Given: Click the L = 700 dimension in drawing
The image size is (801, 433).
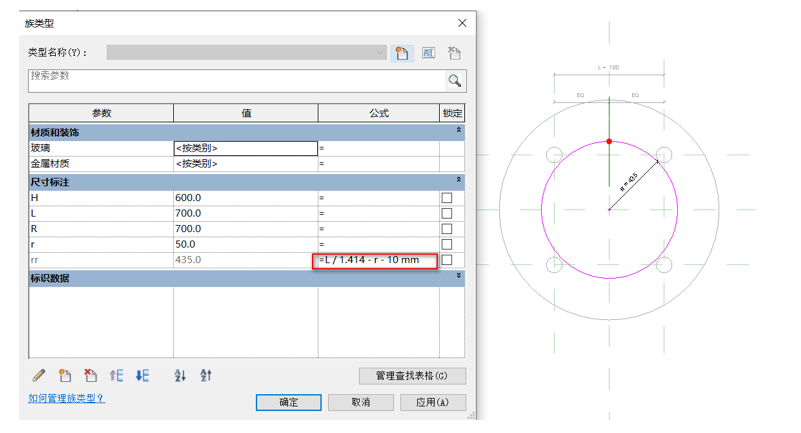Looking at the screenshot, I should point(608,67).
